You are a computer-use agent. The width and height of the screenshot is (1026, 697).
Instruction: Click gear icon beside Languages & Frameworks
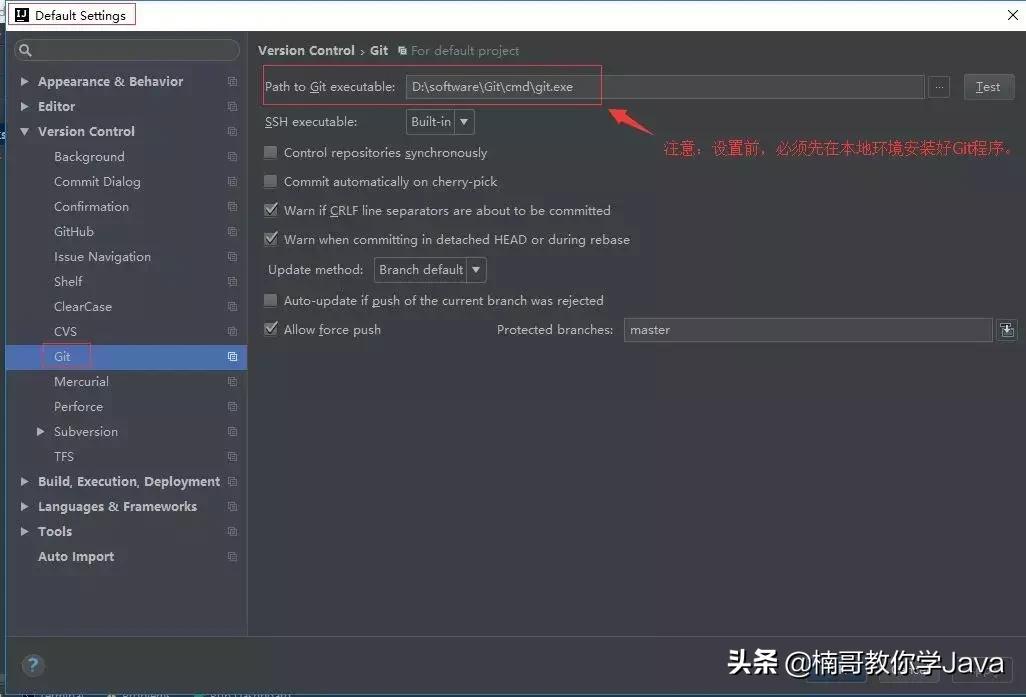tap(231, 506)
